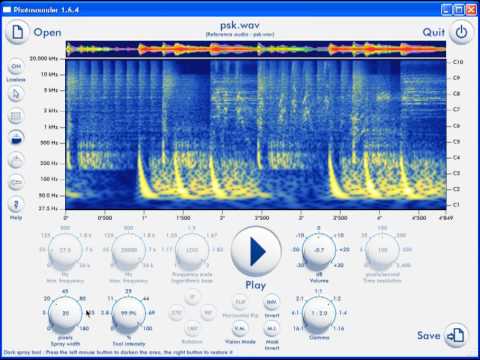Click the Quit text label
Image resolution: width=480 pixels, height=360 pixels.
(433, 33)
